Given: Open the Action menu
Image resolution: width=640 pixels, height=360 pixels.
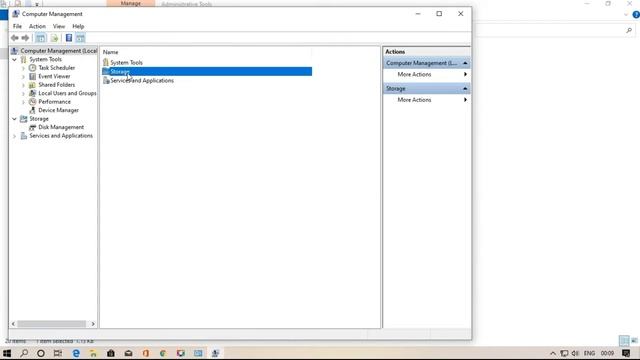Looking at the screenshot, I should click(x=37, y=26).
